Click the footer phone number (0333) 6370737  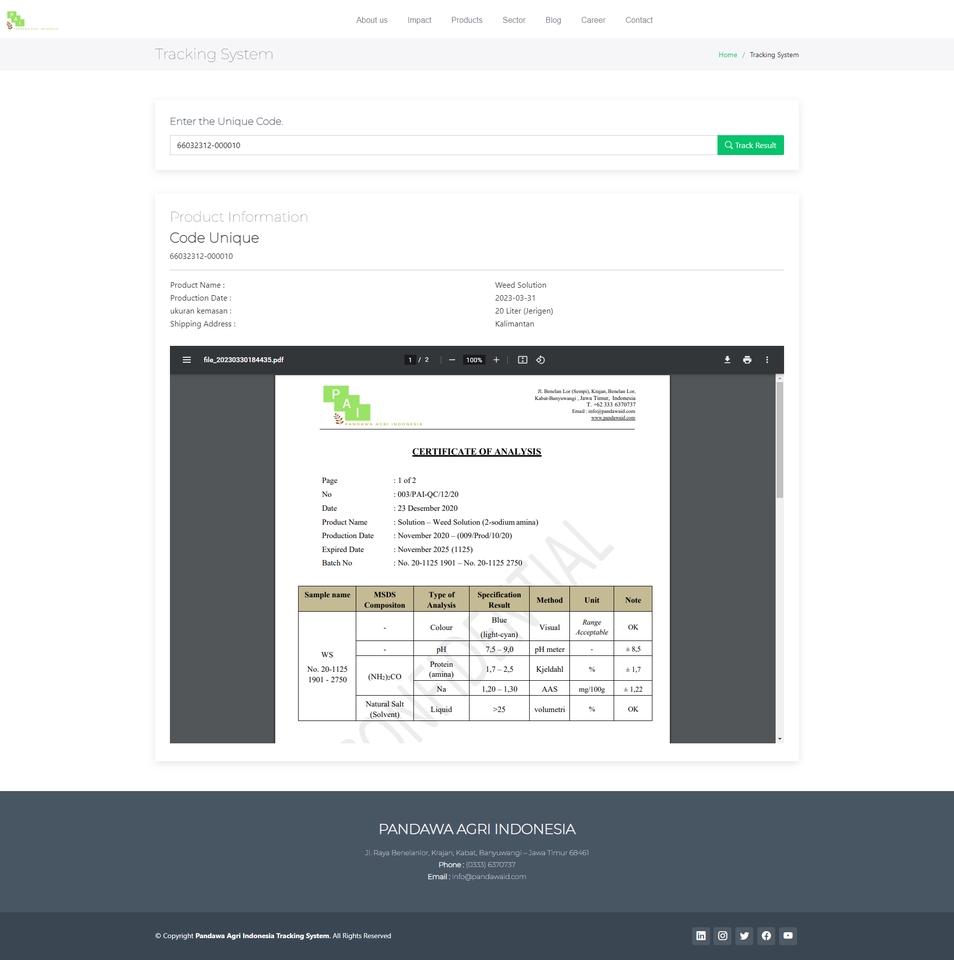tap(490, 865)
